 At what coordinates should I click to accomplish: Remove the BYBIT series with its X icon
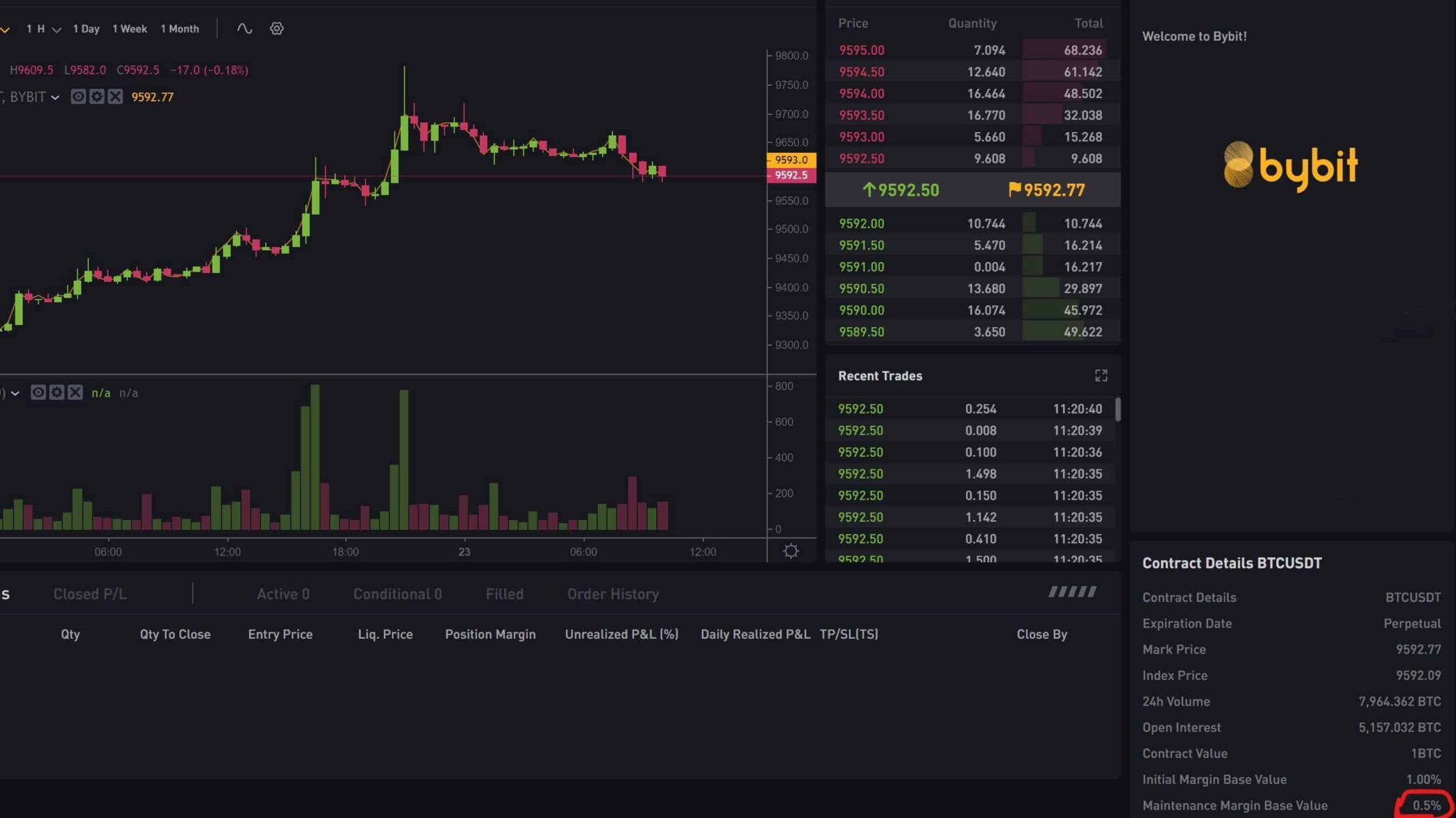115,97
